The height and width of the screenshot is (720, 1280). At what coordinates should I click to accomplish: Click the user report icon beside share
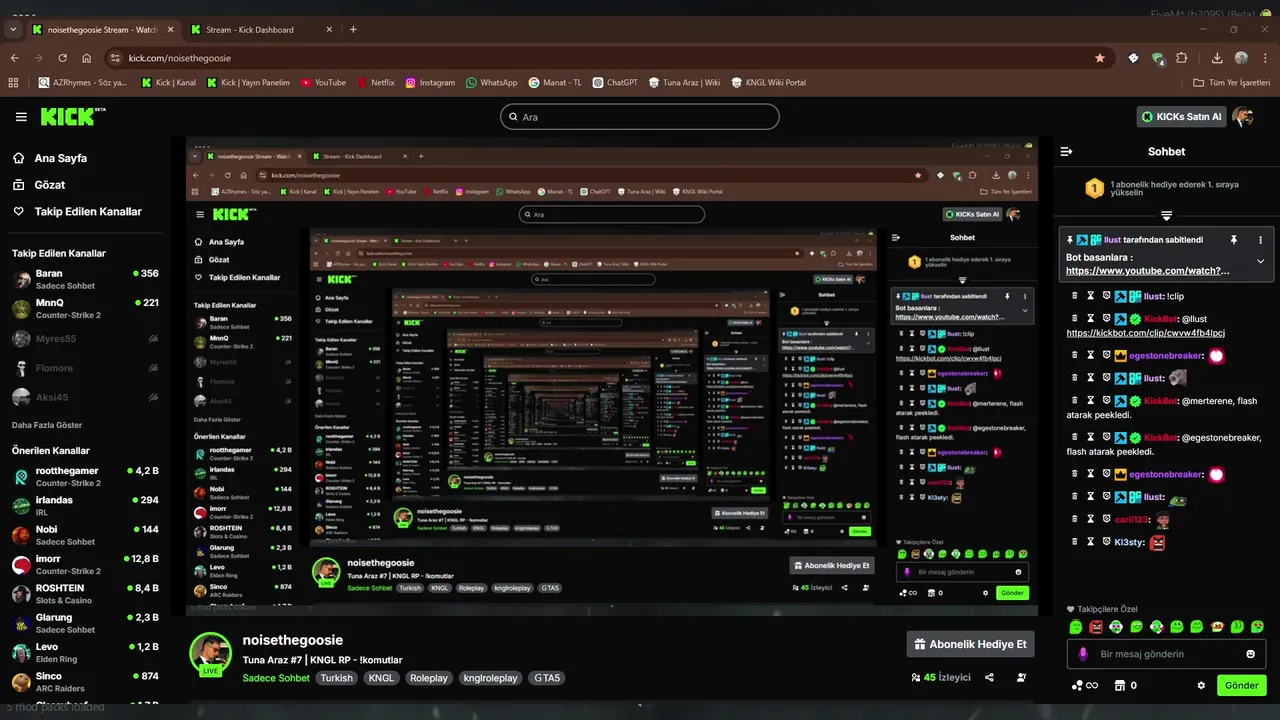coord(1021,677)
